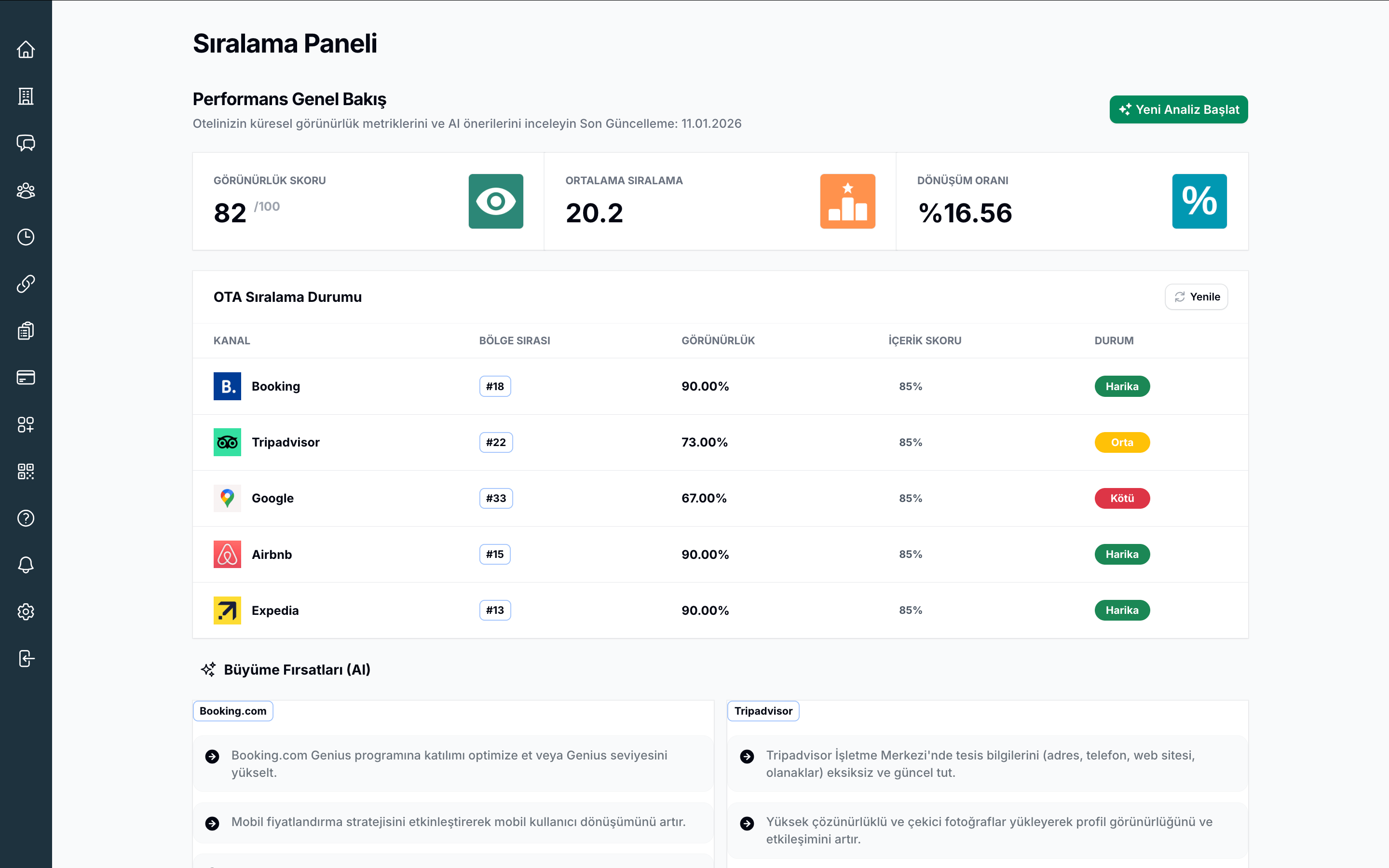The height and width of the screenshot is (868, 1389).
Task: Click the Kötü status badge for Google
Action: coord(1121,498)
